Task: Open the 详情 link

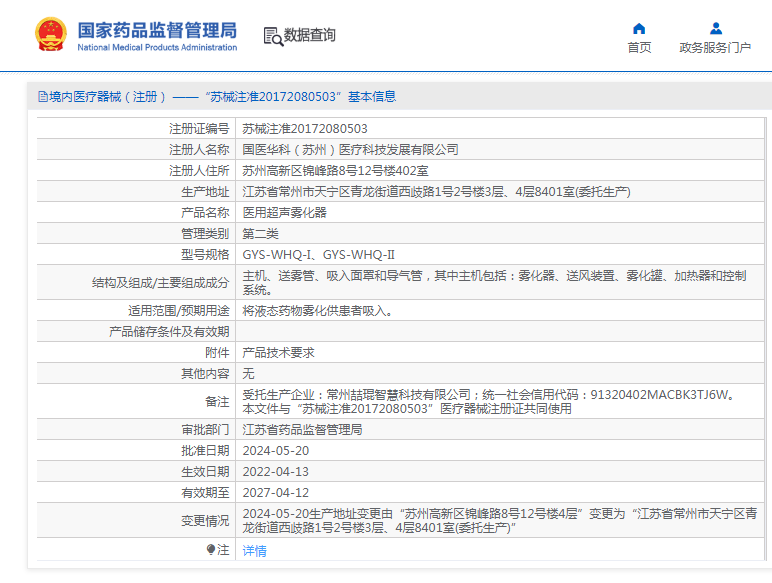Action: pos(255,550)
